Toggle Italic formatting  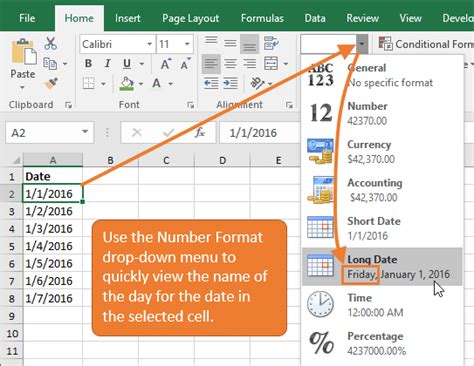tap(107, 63)
